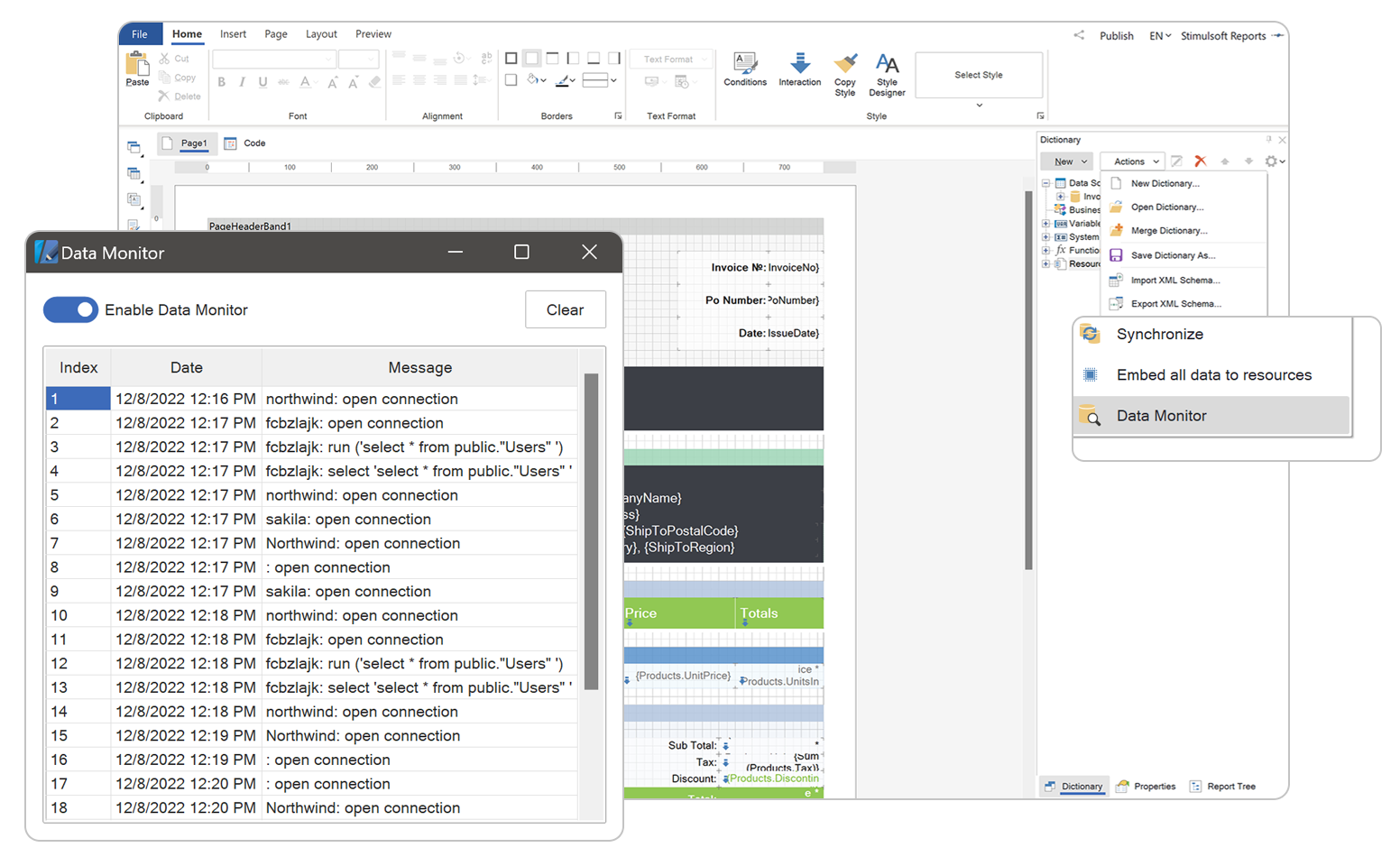Open the border color picker
Screen dimensions: 1400x866
coord(566,80)
